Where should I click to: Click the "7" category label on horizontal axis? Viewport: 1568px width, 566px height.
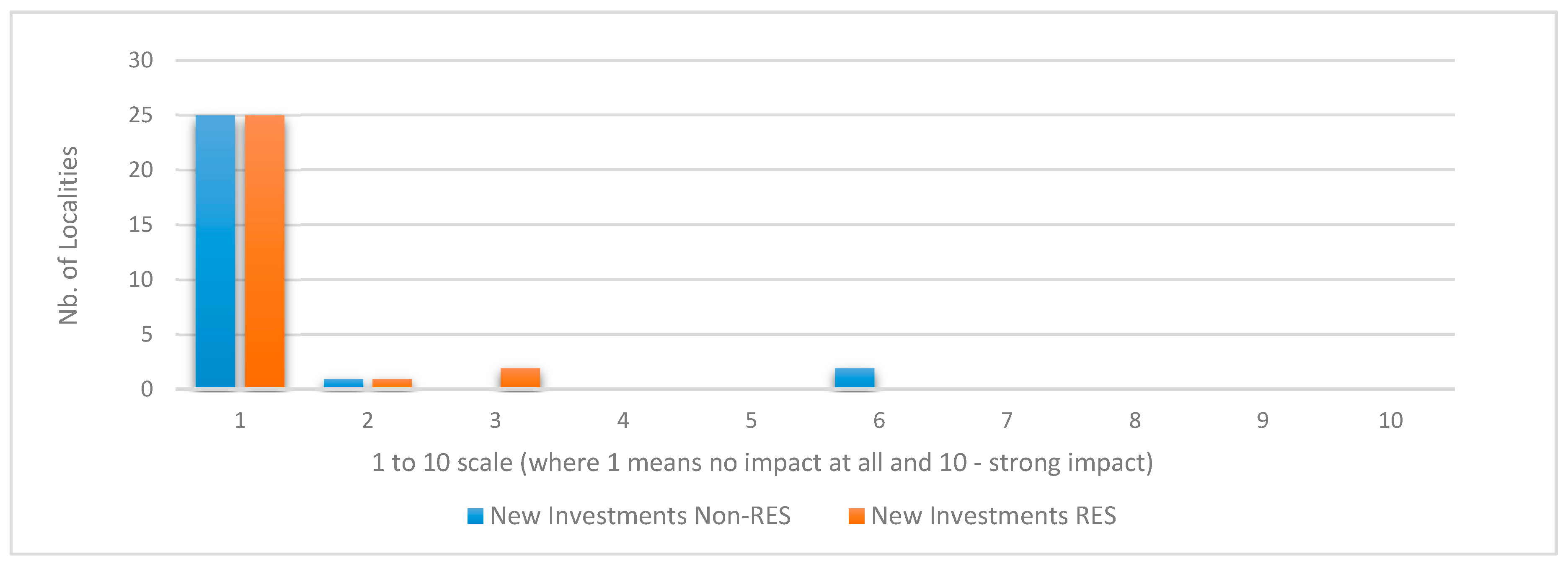[x=1007, y=421]
